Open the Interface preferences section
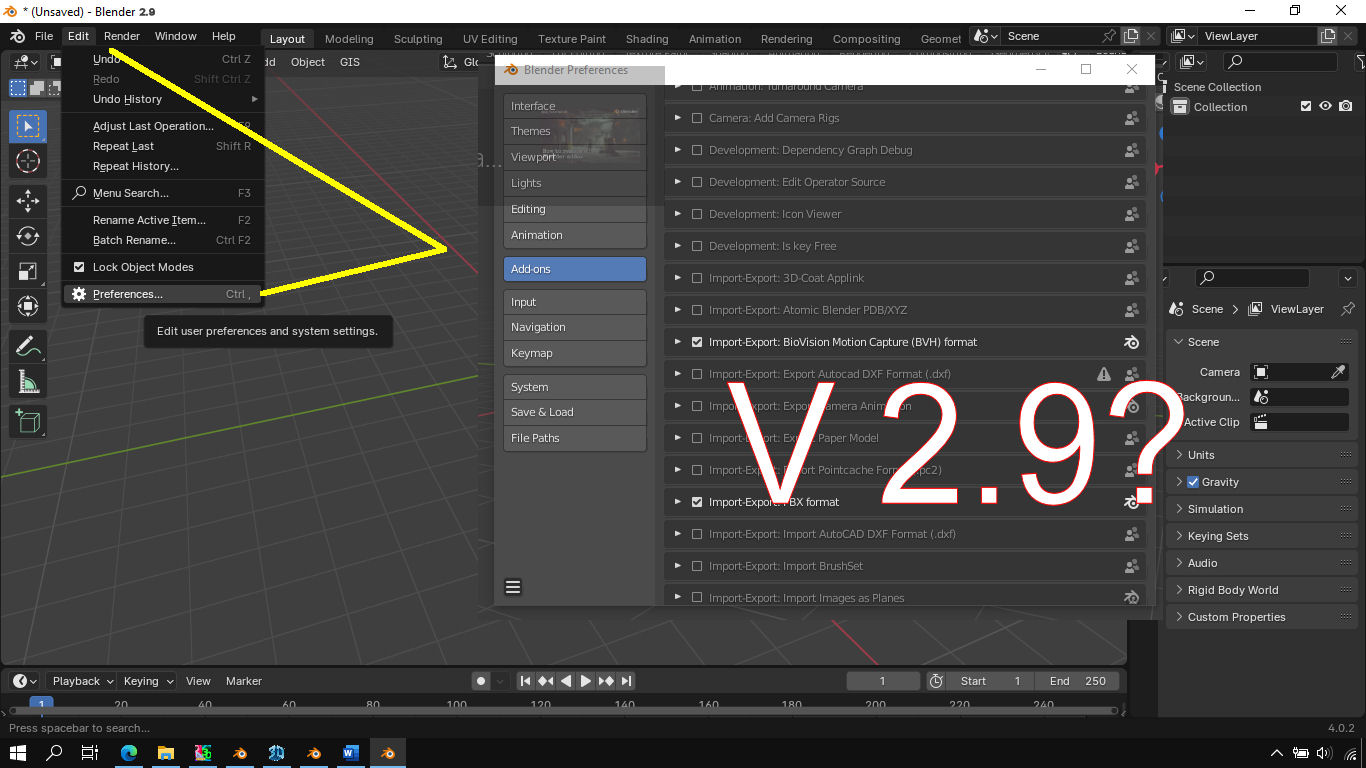Image resolution: width=1366 pixels, height=768 pixels. pos(575,106)
